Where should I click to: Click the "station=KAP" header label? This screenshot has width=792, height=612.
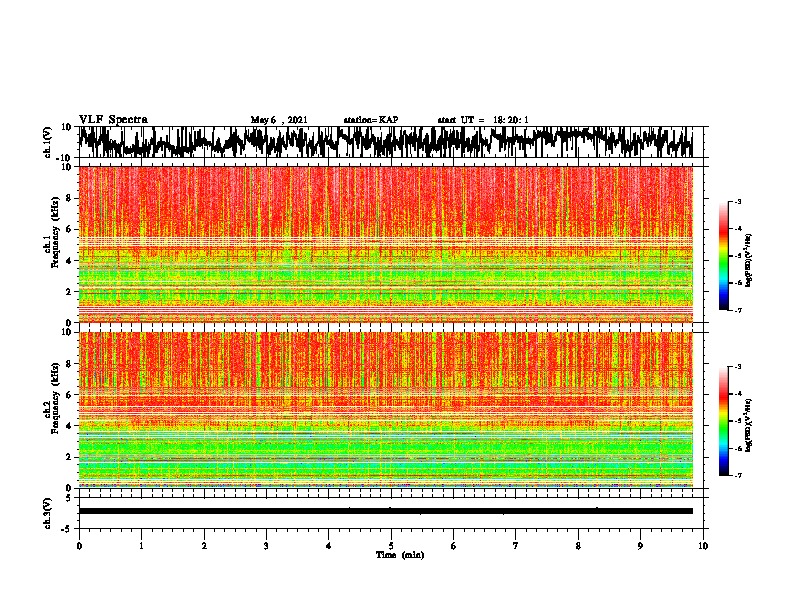coord(371,120)
